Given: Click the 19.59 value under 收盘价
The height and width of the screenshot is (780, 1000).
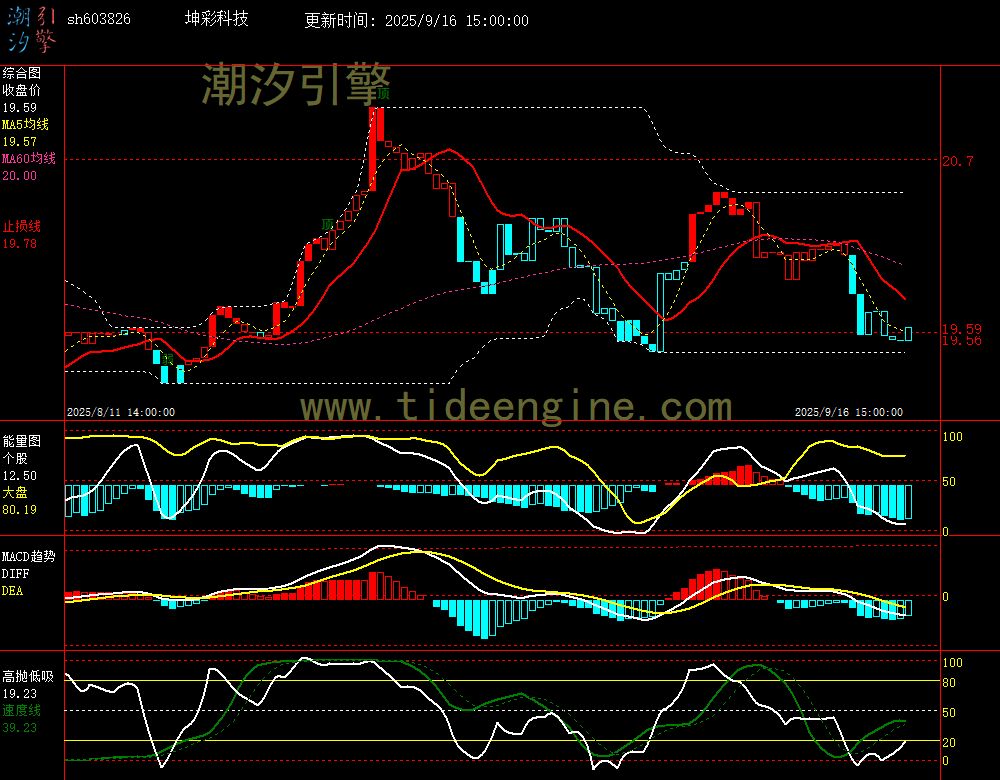Looking at the screenshot, I should pos(19,108).
